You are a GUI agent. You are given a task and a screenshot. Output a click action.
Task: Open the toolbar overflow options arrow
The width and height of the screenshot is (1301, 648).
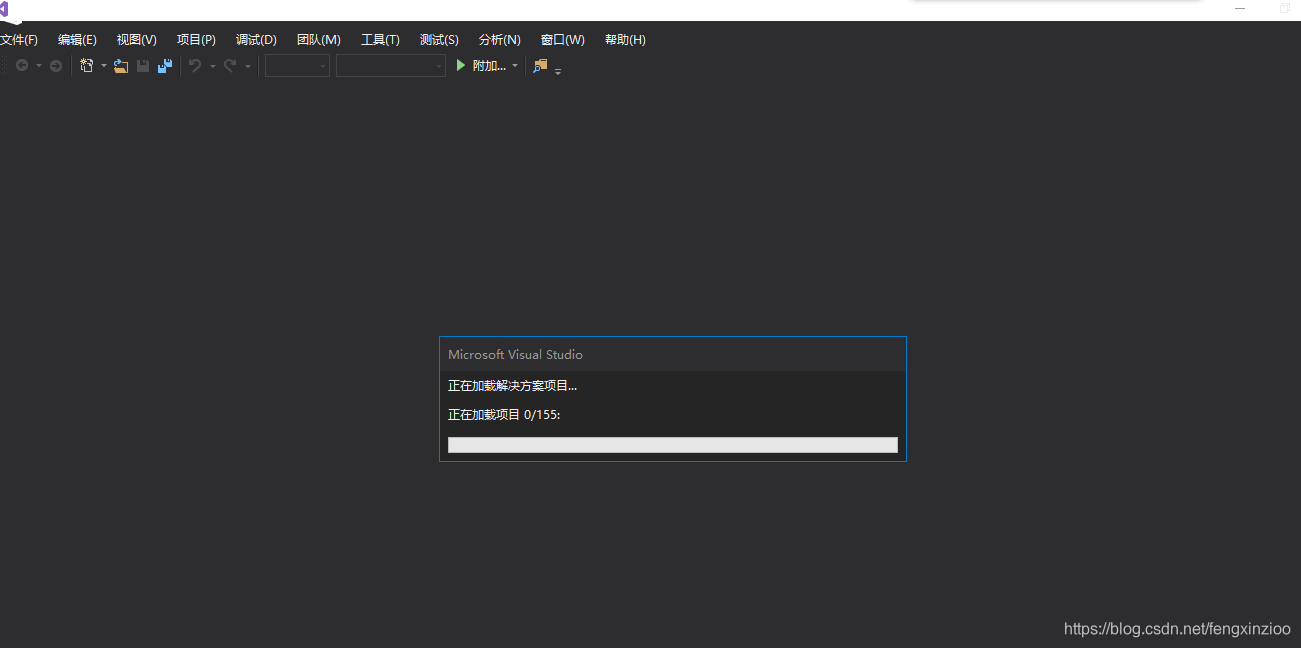coord(558,70)
